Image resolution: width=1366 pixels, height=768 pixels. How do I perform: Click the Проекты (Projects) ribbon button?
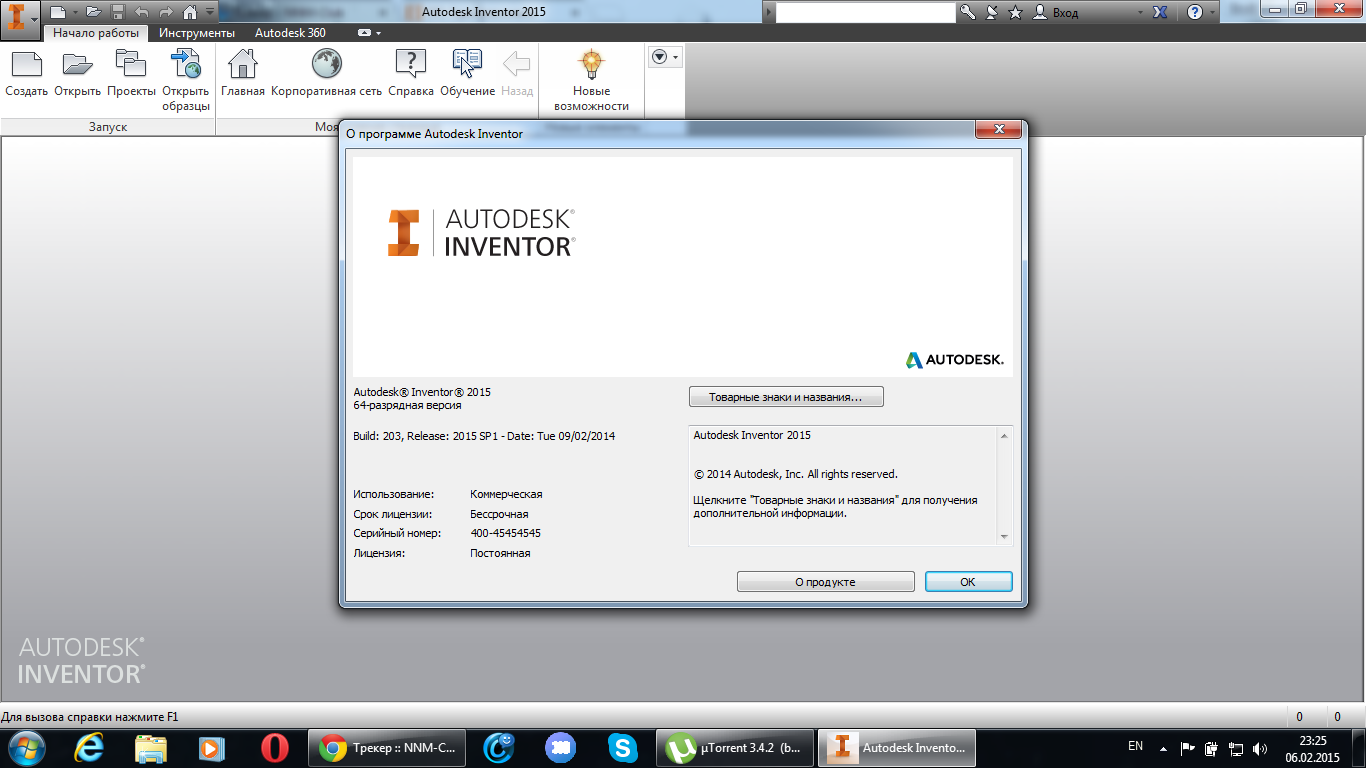click(x=131, y=73)
